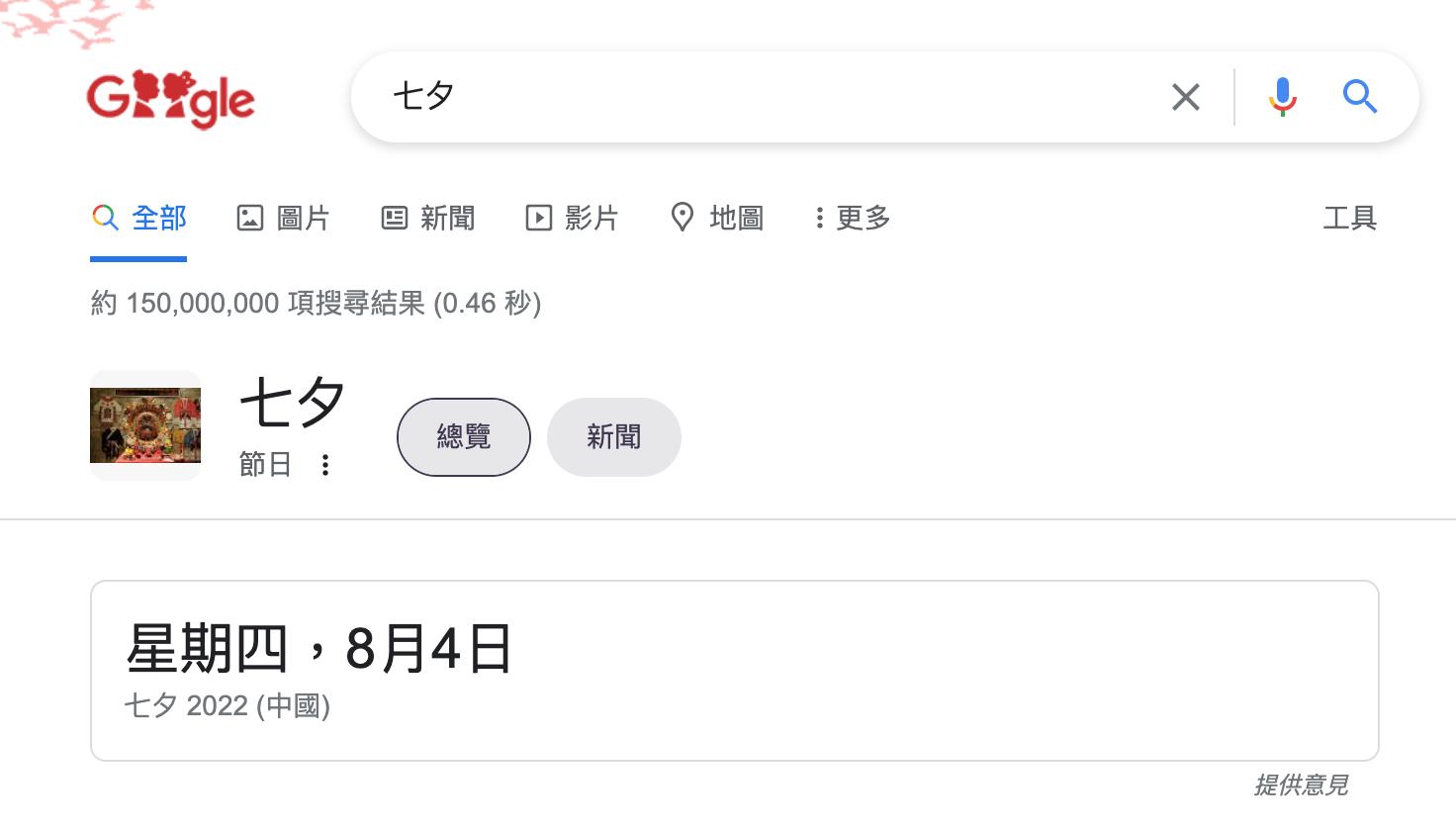Image resolution: width=1456 pixels, height=831 pixels.
Task: Click the 七夕 festival thumbnail image
Action: tap(144, 425)
